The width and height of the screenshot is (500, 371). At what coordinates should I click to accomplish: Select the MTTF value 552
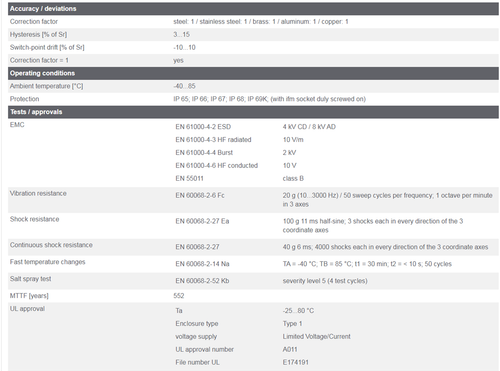[179, 296]
